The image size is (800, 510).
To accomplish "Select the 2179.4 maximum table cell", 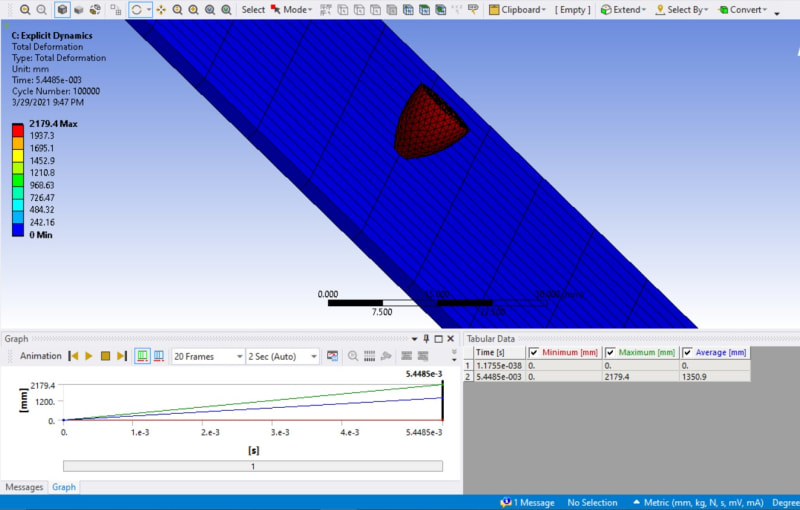I will (x=641, y=376).
